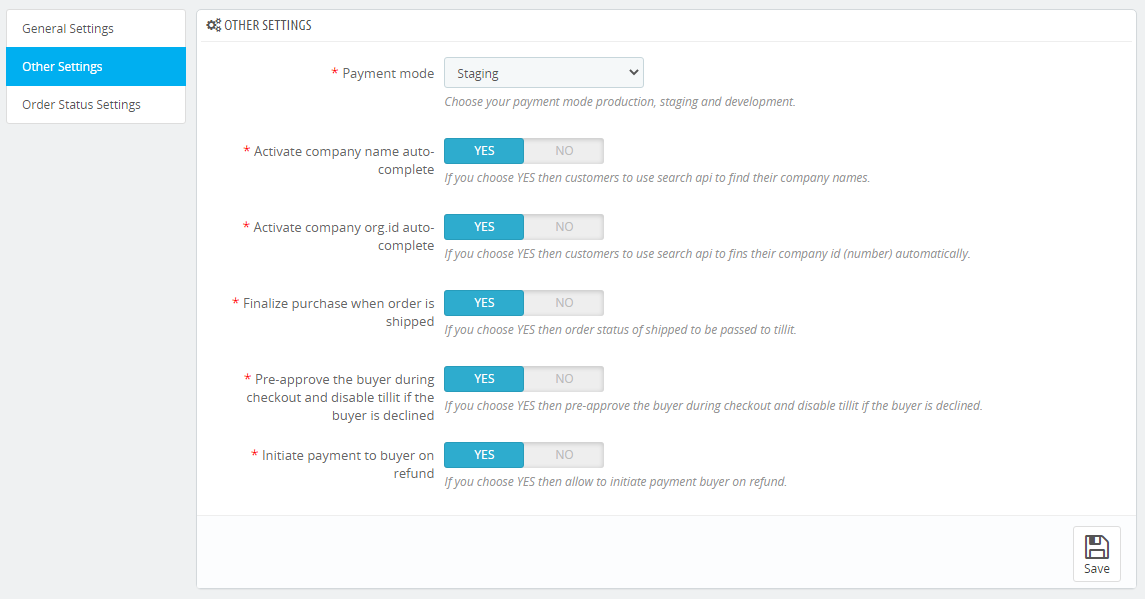
Task: Click the 'Choose your payment mode' help text
Action: point(620,102)
